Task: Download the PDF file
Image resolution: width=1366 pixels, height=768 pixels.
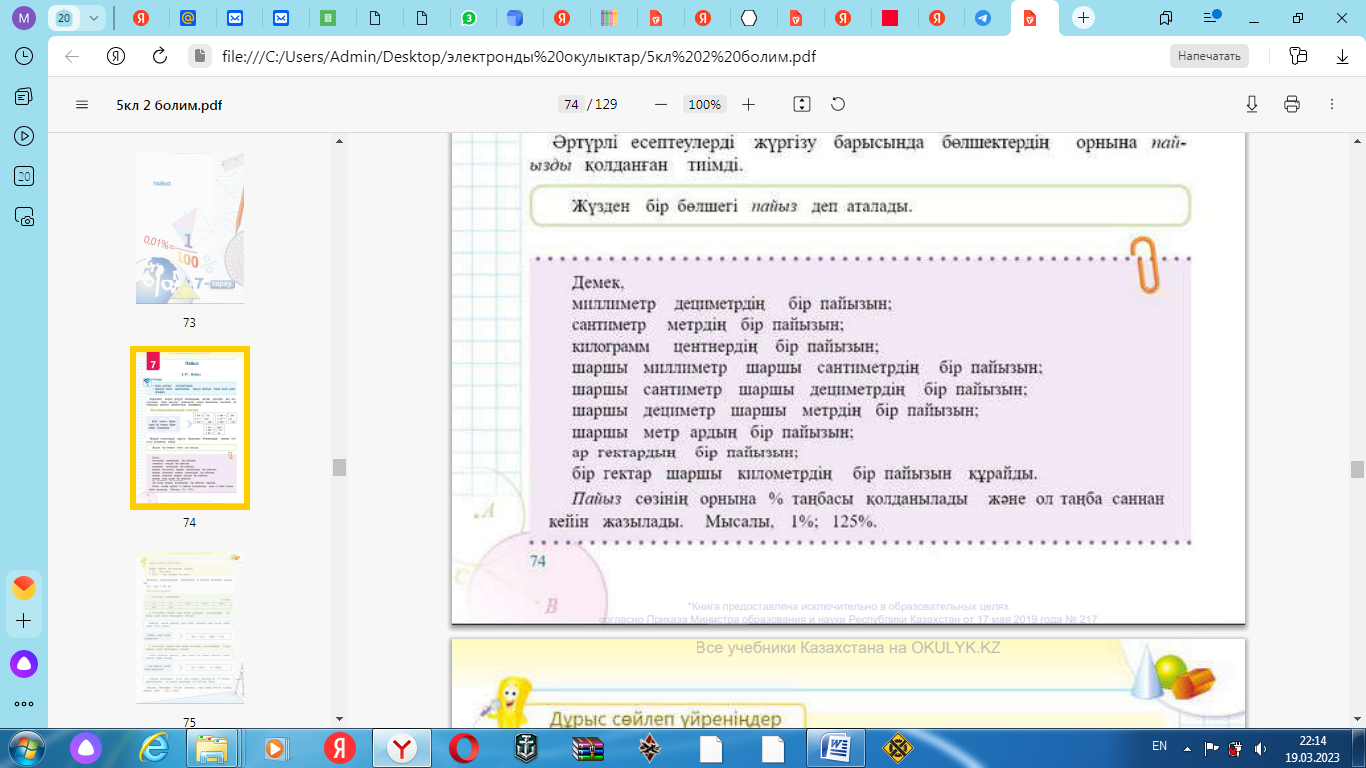Action: [1251, 105]
